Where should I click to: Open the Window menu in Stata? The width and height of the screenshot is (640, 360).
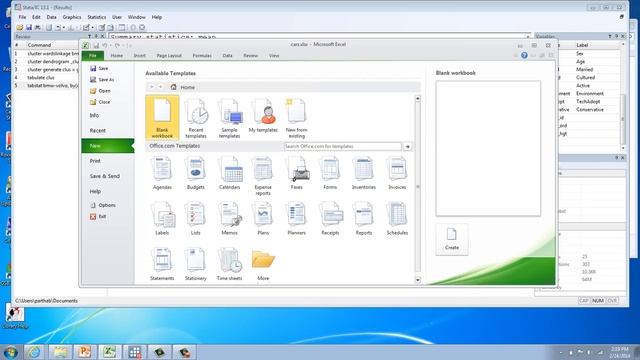137,17
